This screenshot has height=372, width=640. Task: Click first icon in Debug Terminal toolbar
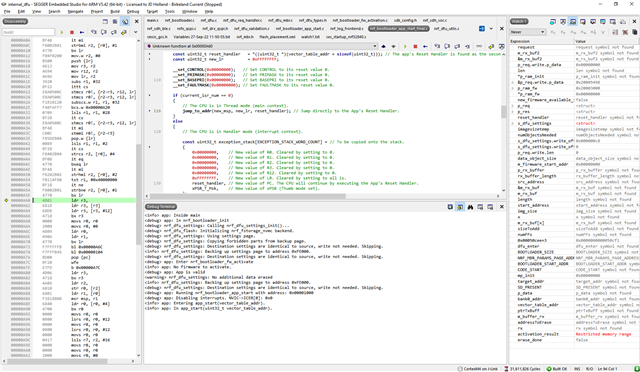click(450, 207)
